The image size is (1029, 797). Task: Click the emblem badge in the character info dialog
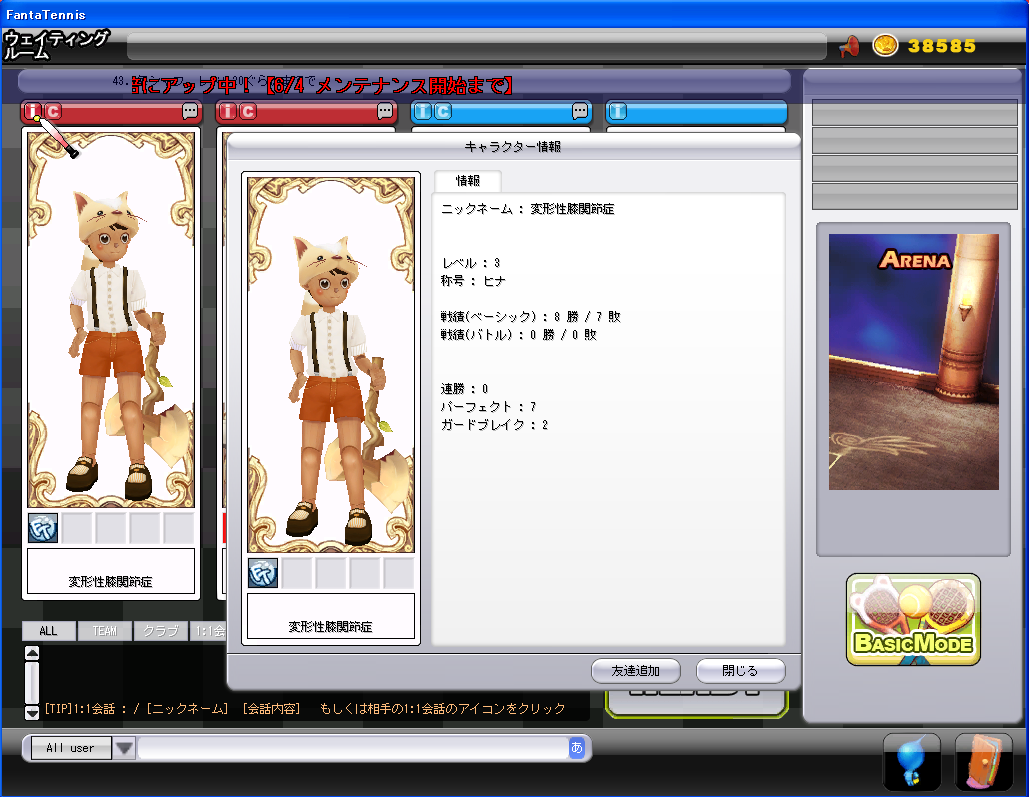(263, 574)
